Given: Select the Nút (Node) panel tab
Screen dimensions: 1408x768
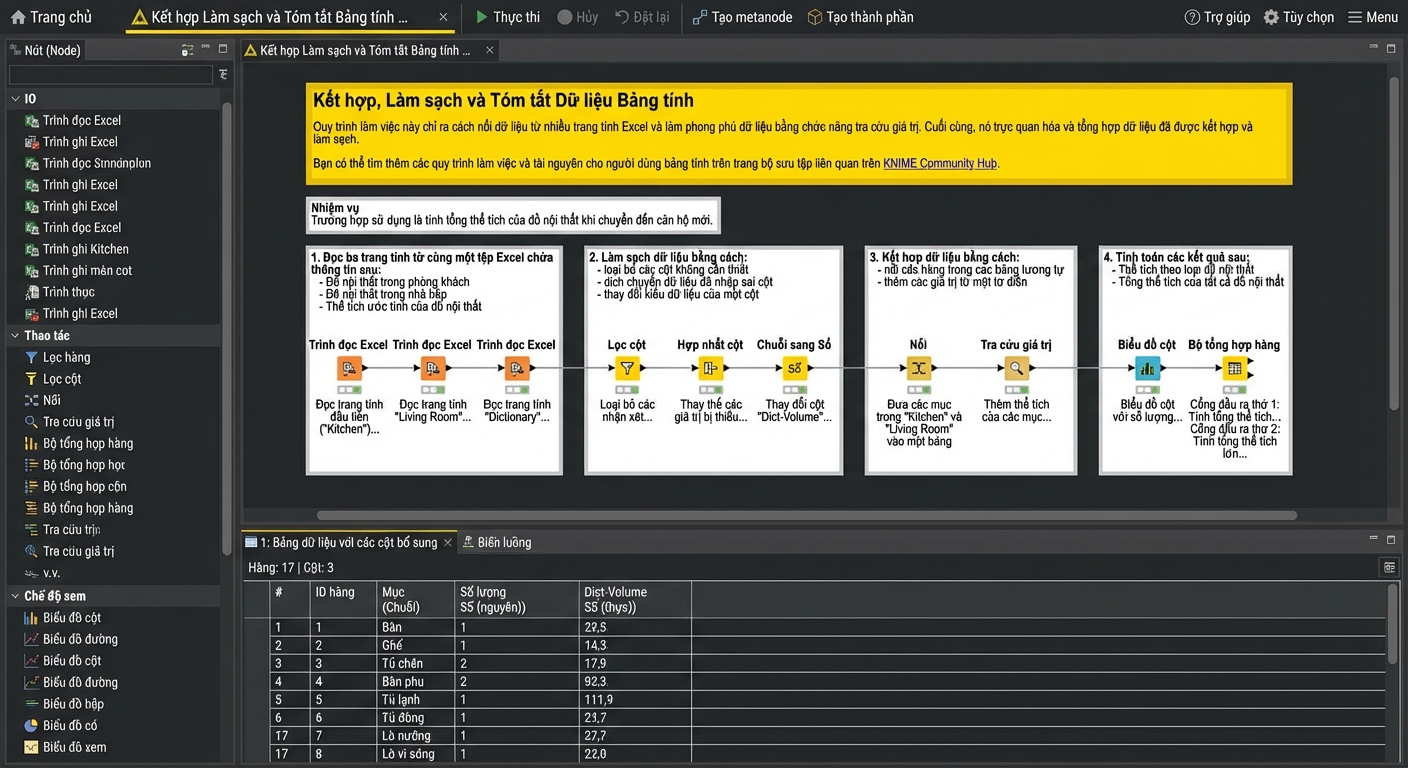Looking at the screenshot, I should [44, 50].
